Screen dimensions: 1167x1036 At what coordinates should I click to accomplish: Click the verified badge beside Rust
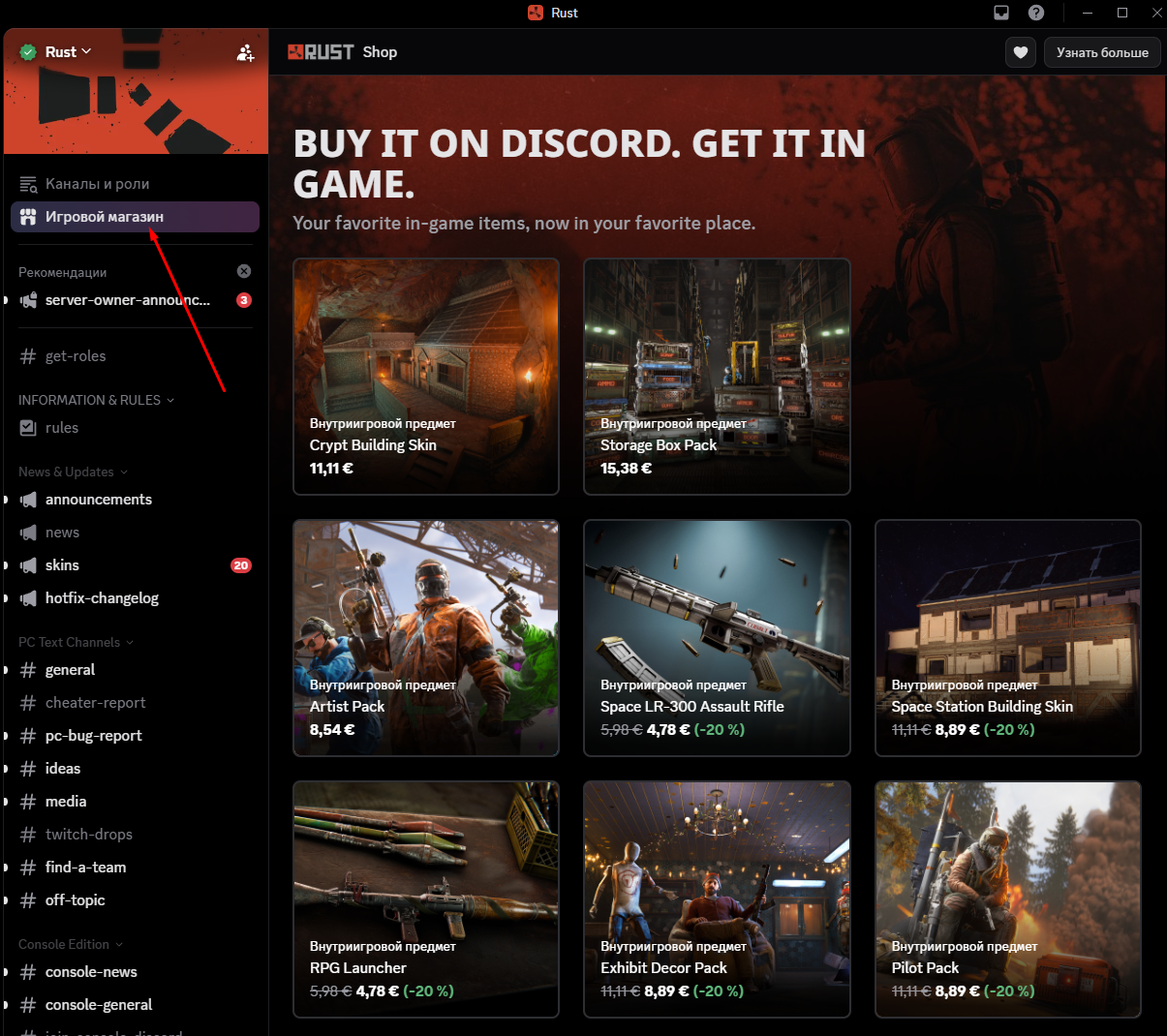(28, 52)
